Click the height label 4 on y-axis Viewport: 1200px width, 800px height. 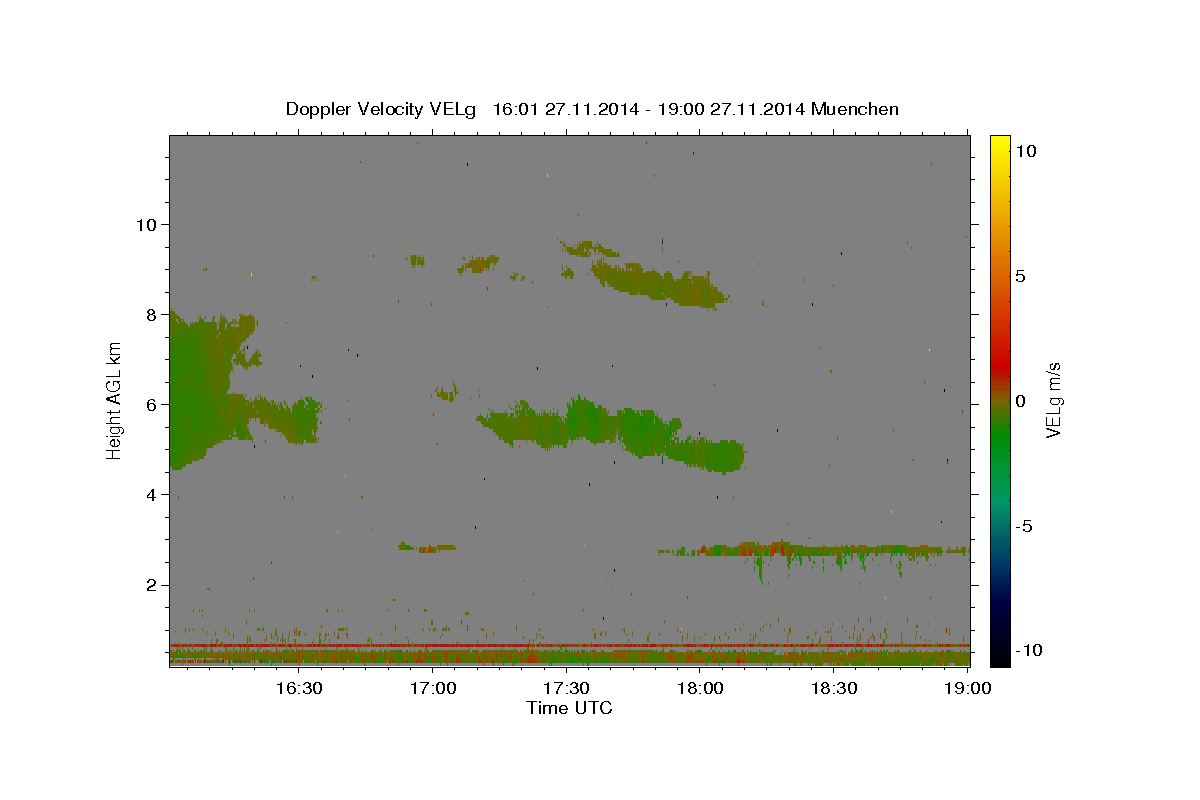(x=152, y=494)
